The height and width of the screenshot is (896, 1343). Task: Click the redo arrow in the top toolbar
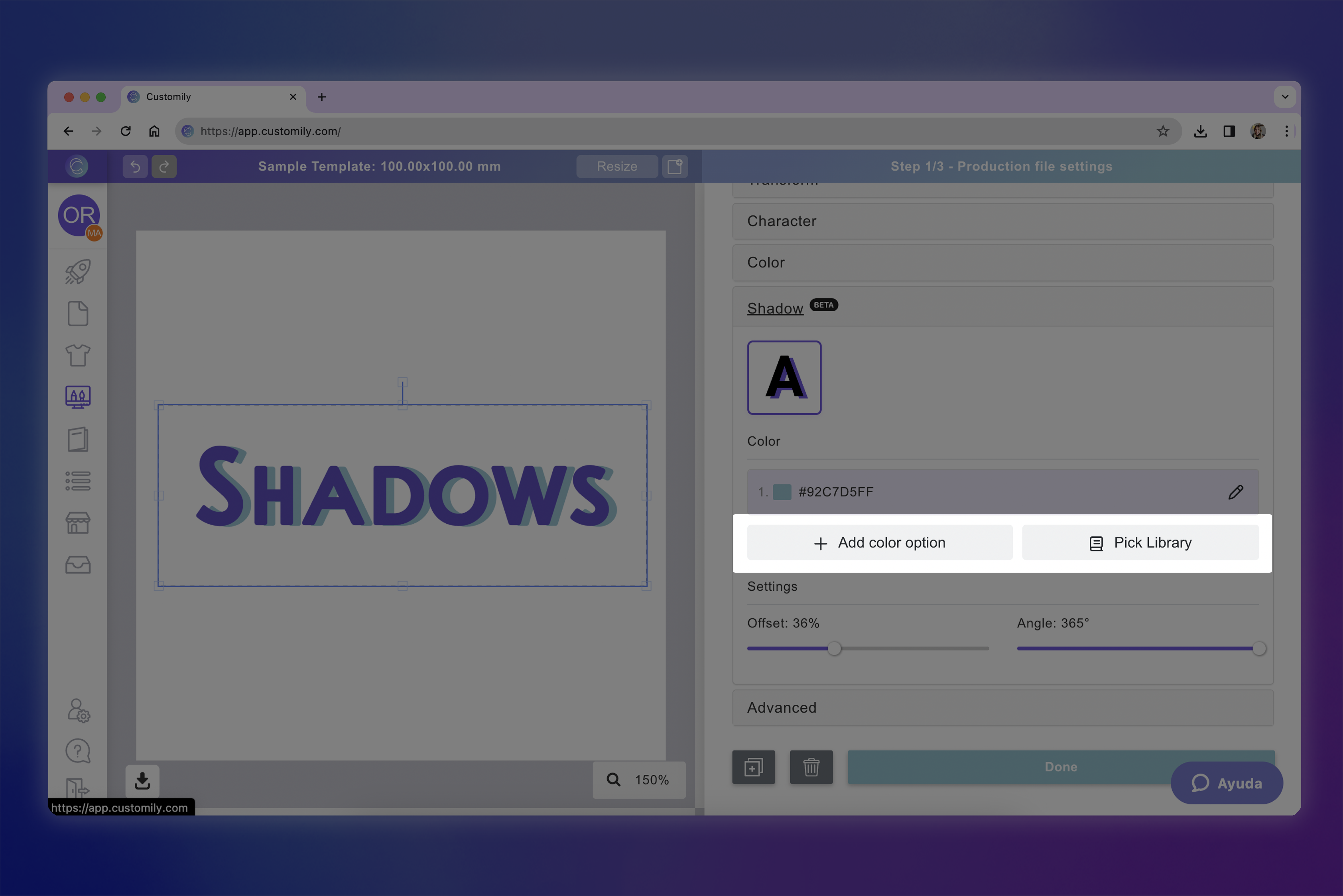(x=164, y=166)
